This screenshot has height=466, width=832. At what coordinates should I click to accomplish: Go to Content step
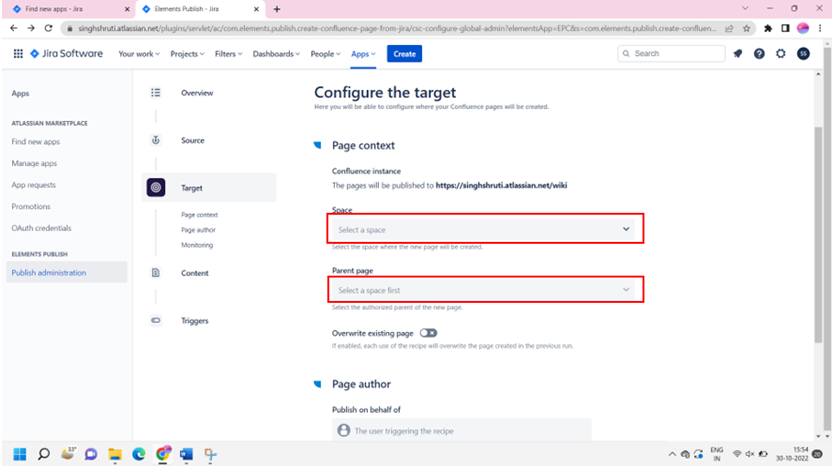[195, 273]
